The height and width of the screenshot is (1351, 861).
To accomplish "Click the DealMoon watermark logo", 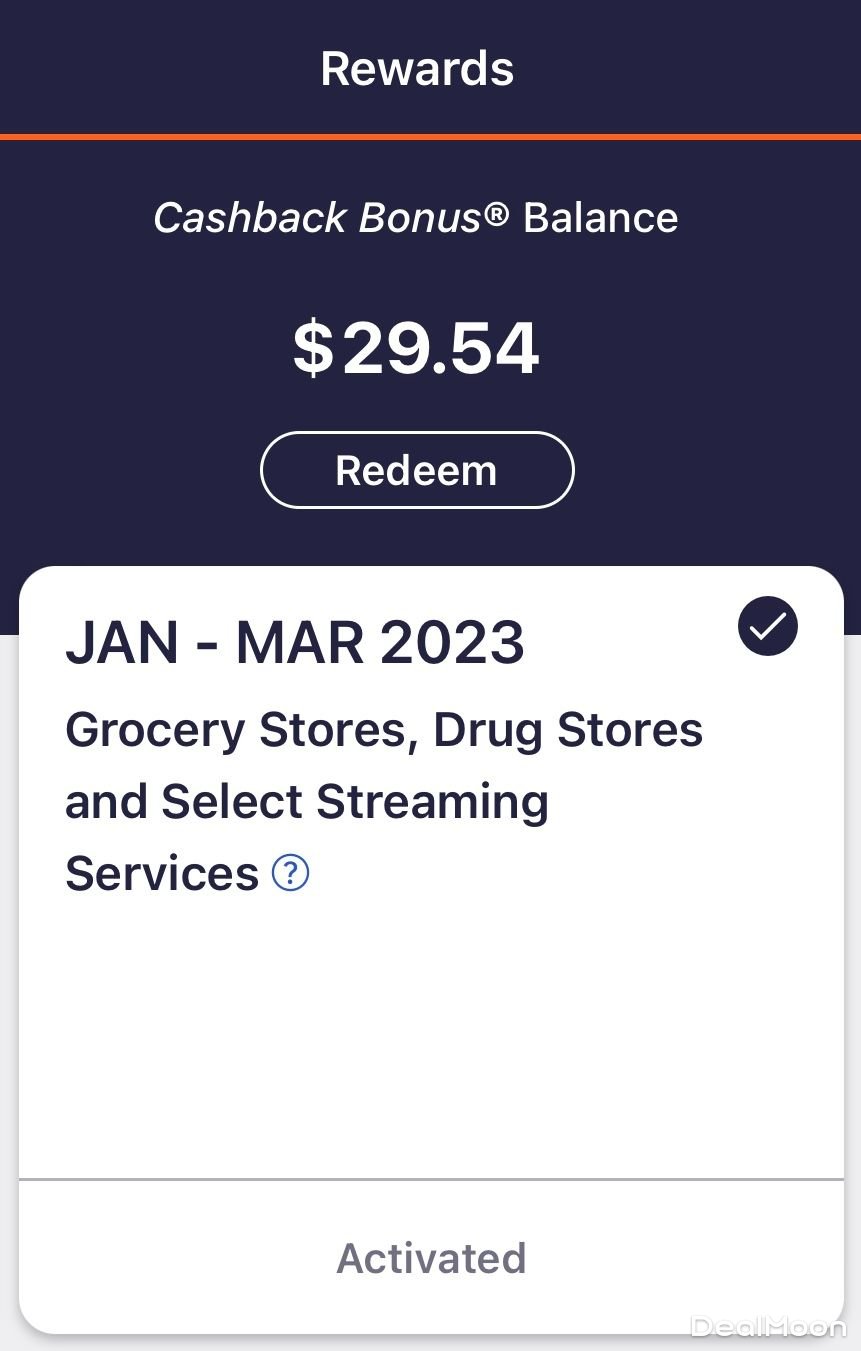I will tap(768, 1327).
